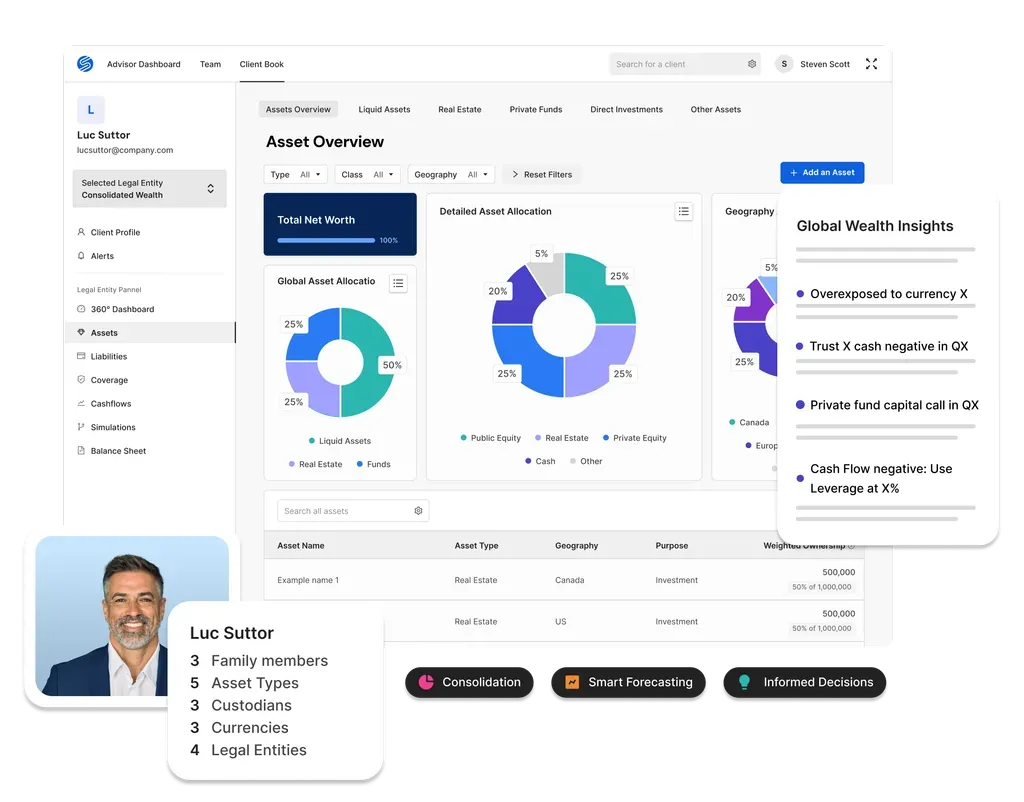
Task: Open list view icon for Detailed Asset Allocation
Action: [683, 211]
